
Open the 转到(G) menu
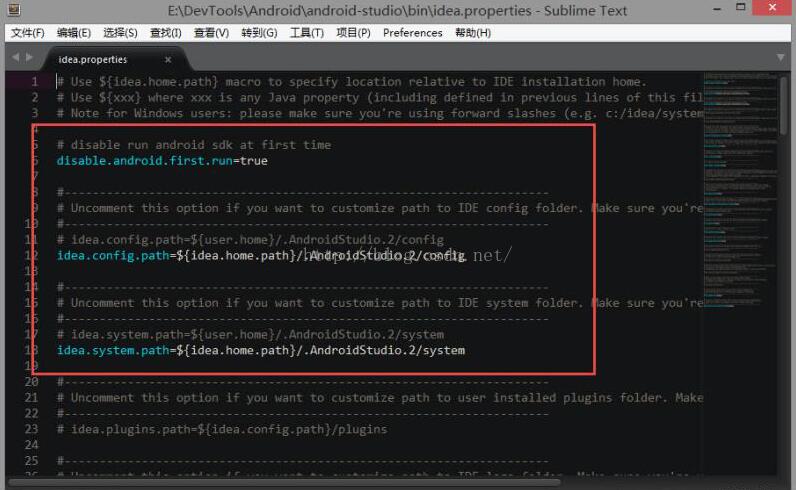pos(259,33)
